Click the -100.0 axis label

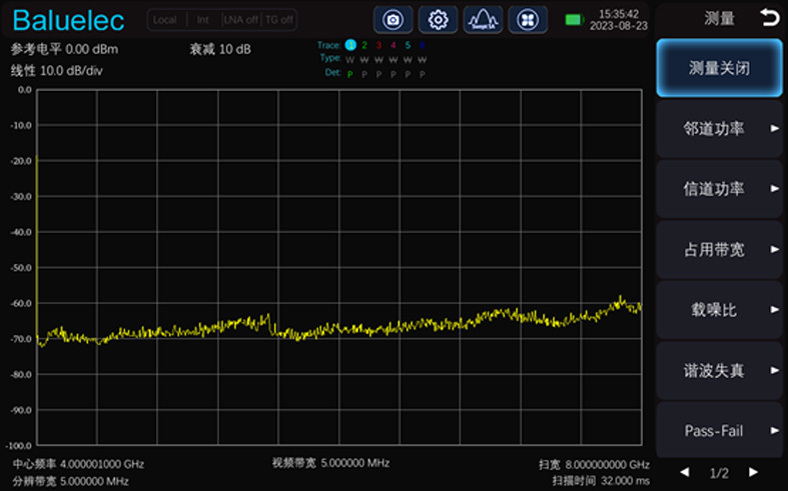[x=19, y=446]
